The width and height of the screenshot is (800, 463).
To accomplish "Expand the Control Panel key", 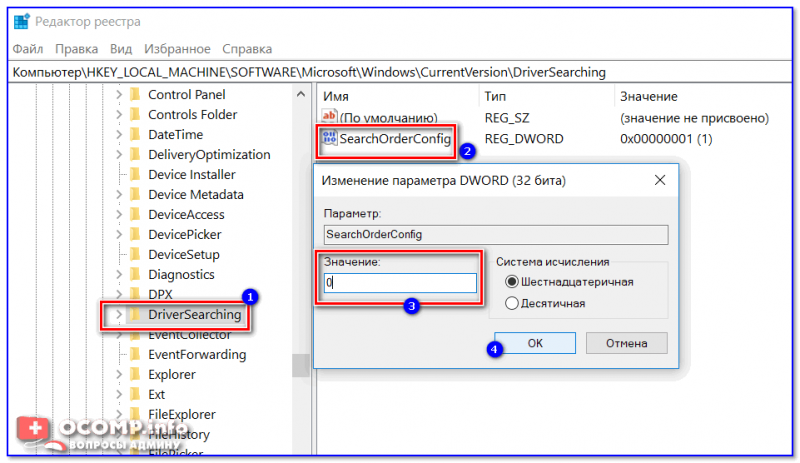I will (119, 94).
